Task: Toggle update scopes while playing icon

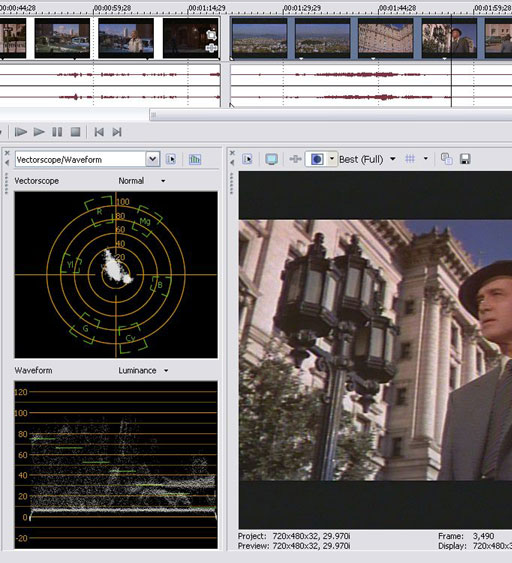Action: click(x=195, y=159)
